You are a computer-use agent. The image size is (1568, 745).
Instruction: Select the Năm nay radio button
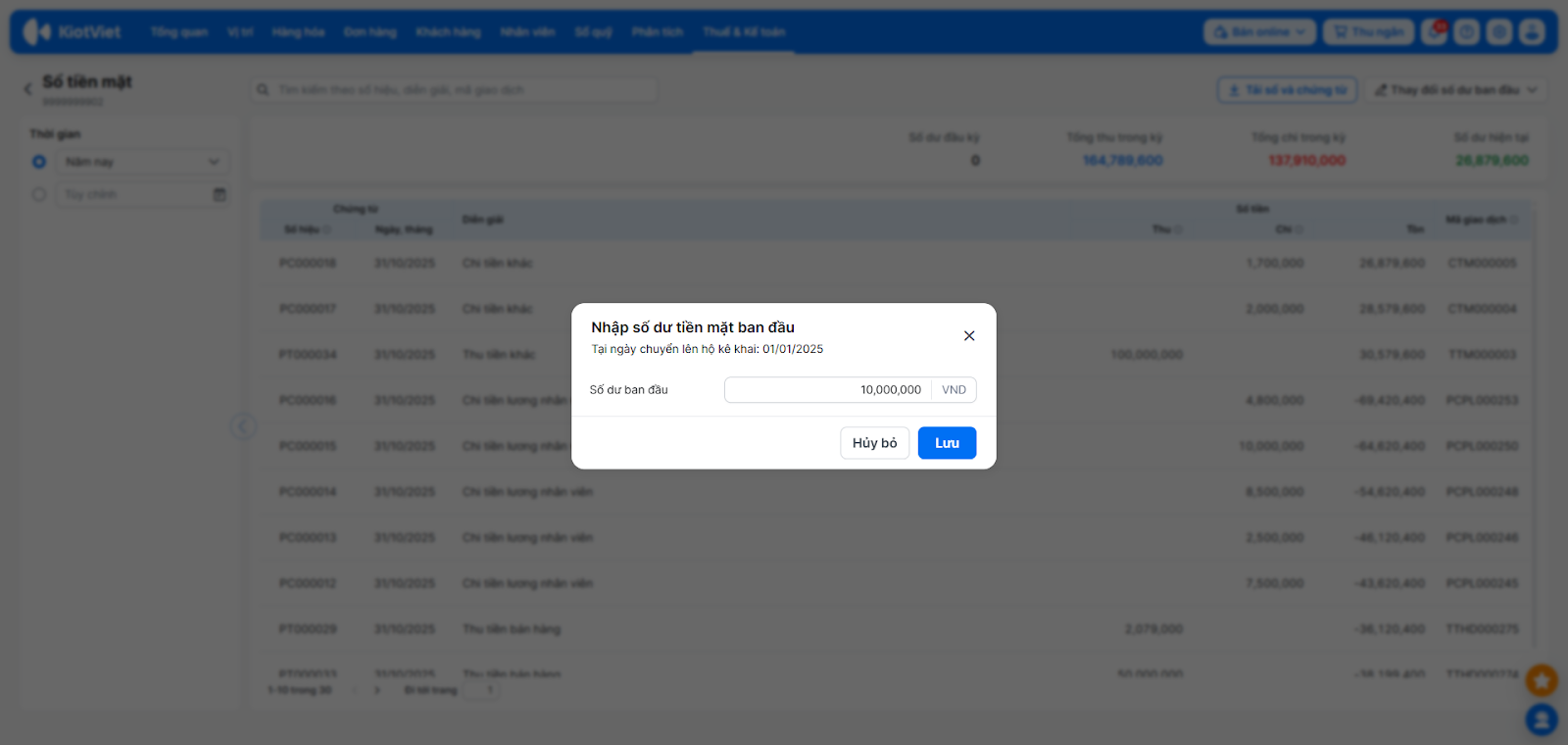click(39, 162)
